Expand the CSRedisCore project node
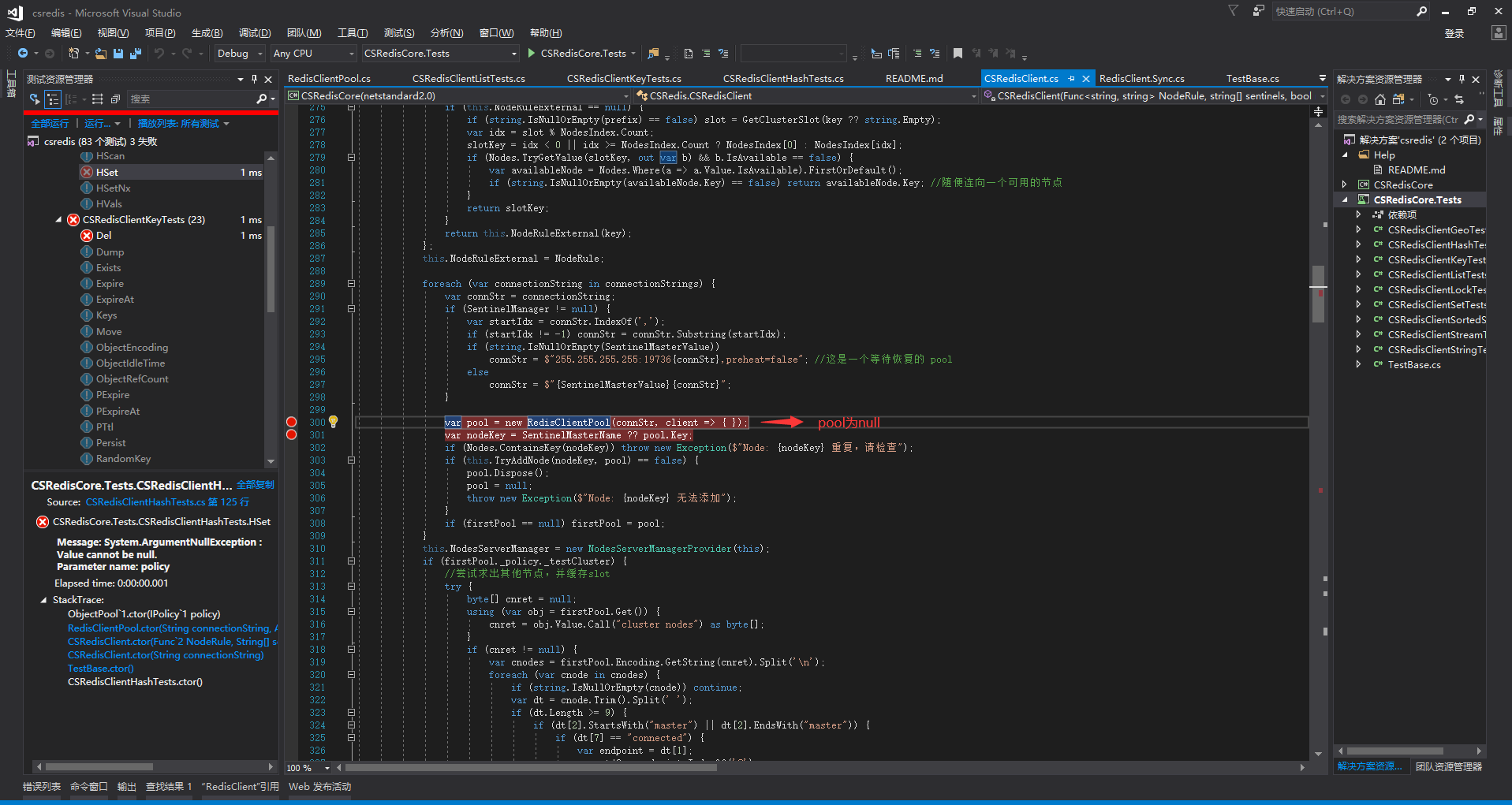Screen dimensions: 1512x805 pyautogui.click(x=1345, y=185)
